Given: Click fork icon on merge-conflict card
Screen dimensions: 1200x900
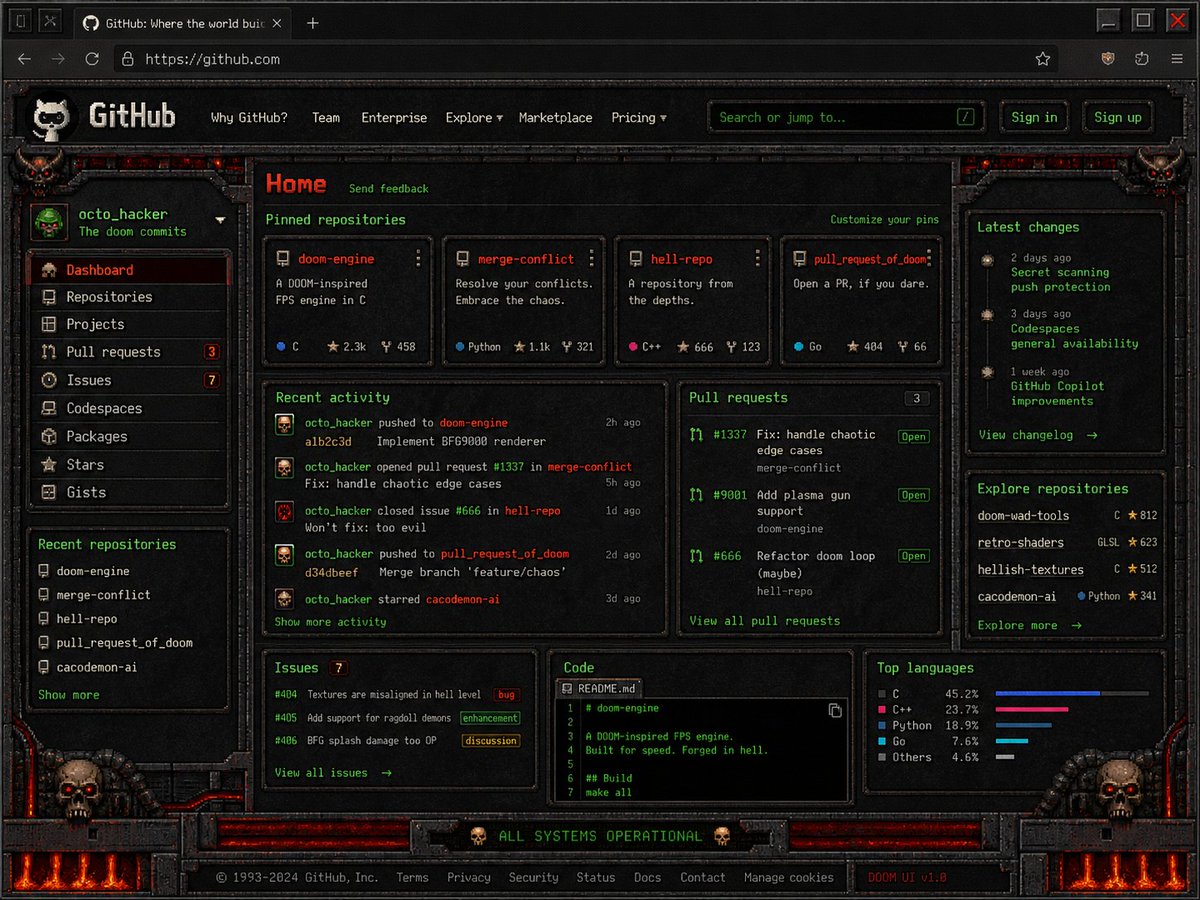Looking at the screenshot, I should (567, 347).
